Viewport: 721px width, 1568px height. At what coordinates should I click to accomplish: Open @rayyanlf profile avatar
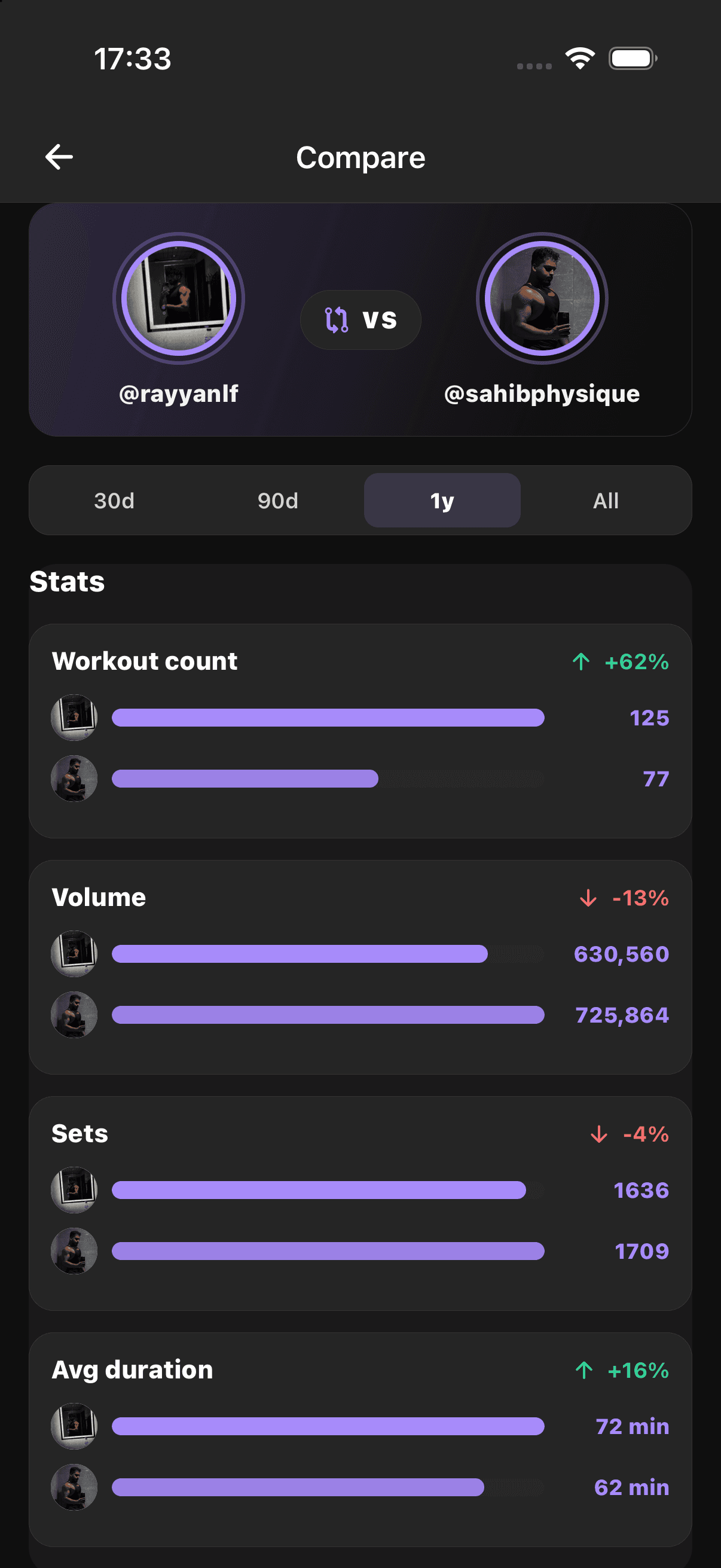click(x=178, y=298)
